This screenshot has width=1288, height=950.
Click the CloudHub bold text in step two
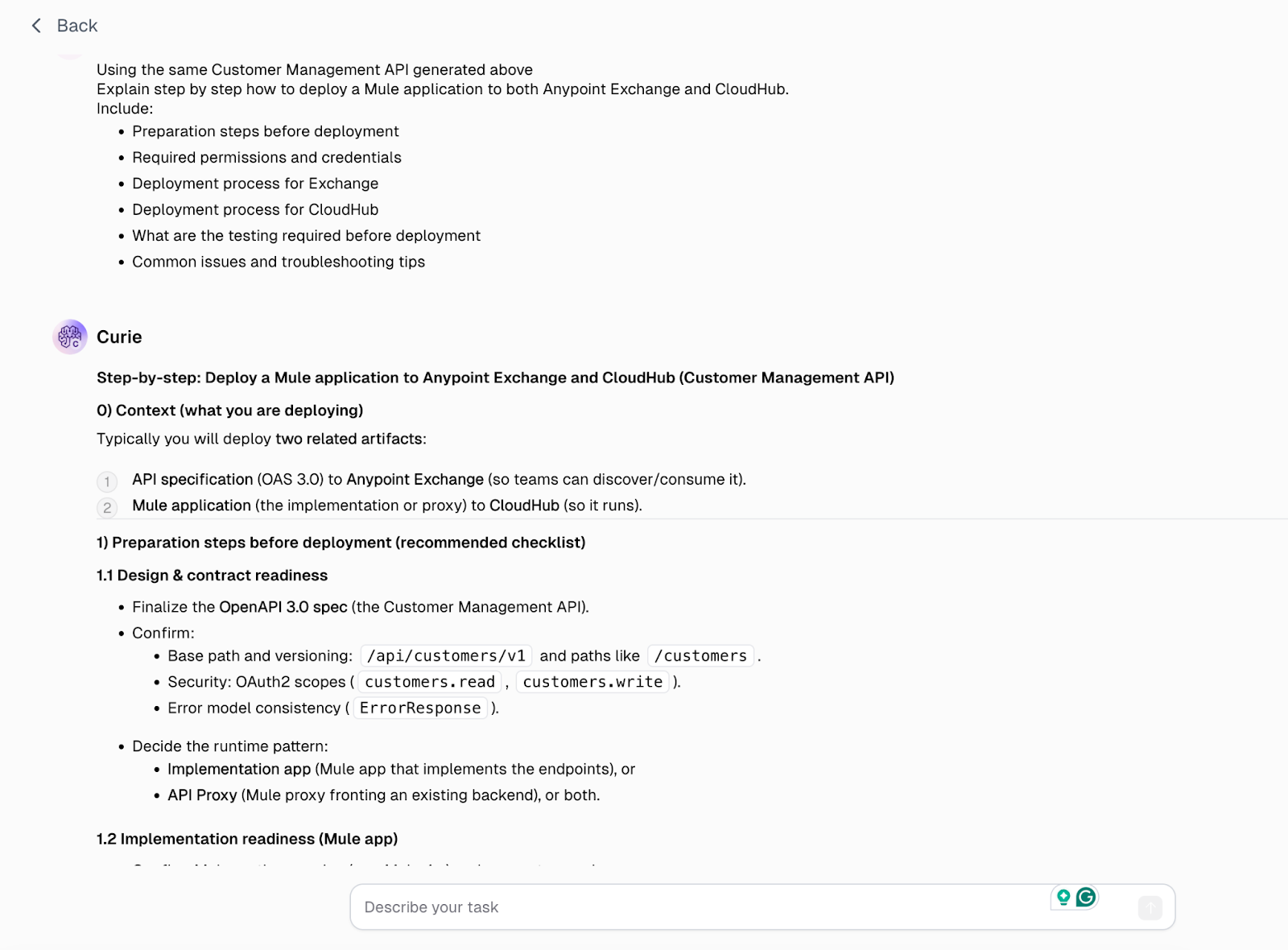pyautogui.click(x=524, y=505)
